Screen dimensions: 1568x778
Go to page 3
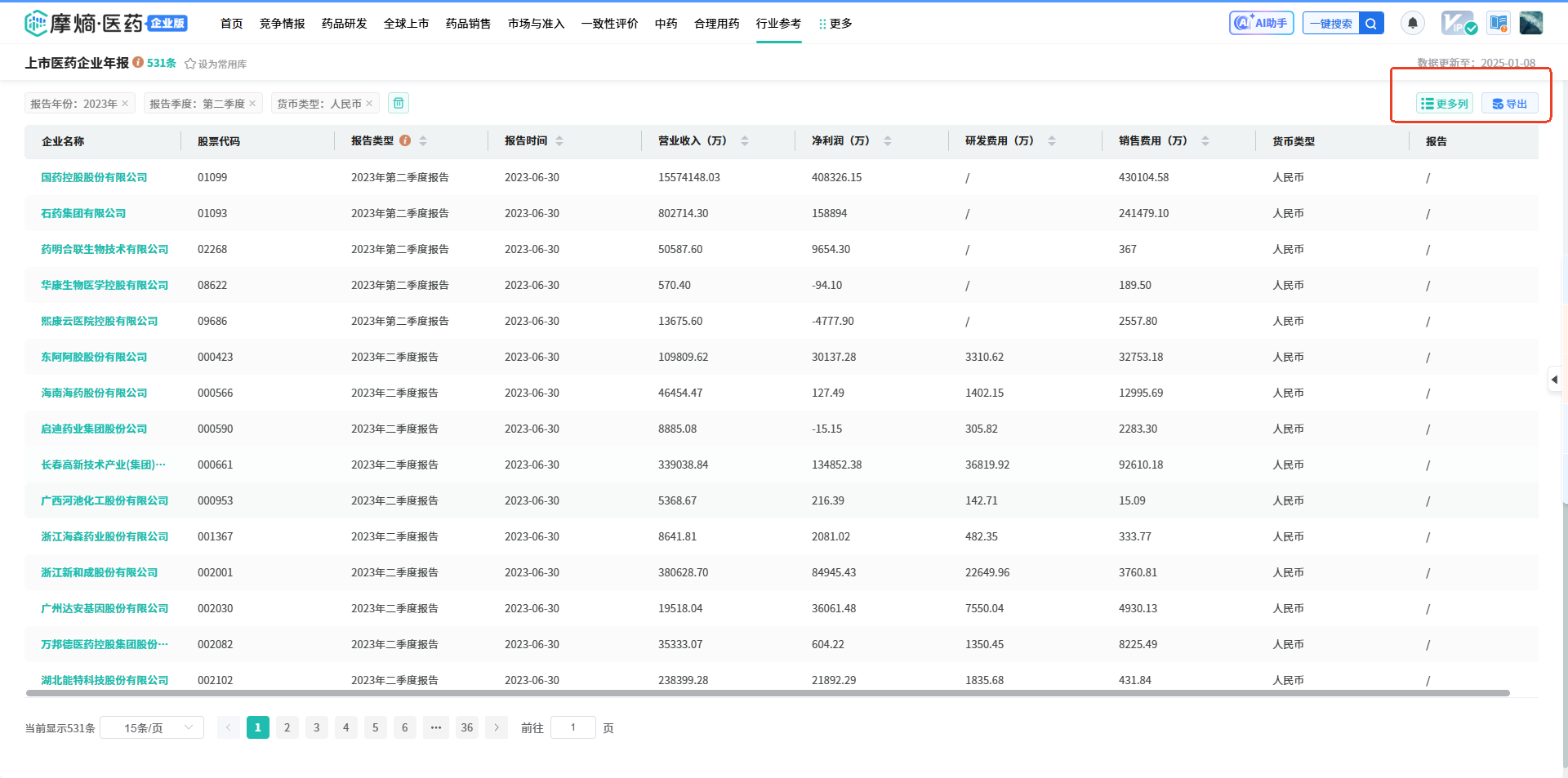pos(317,727)
